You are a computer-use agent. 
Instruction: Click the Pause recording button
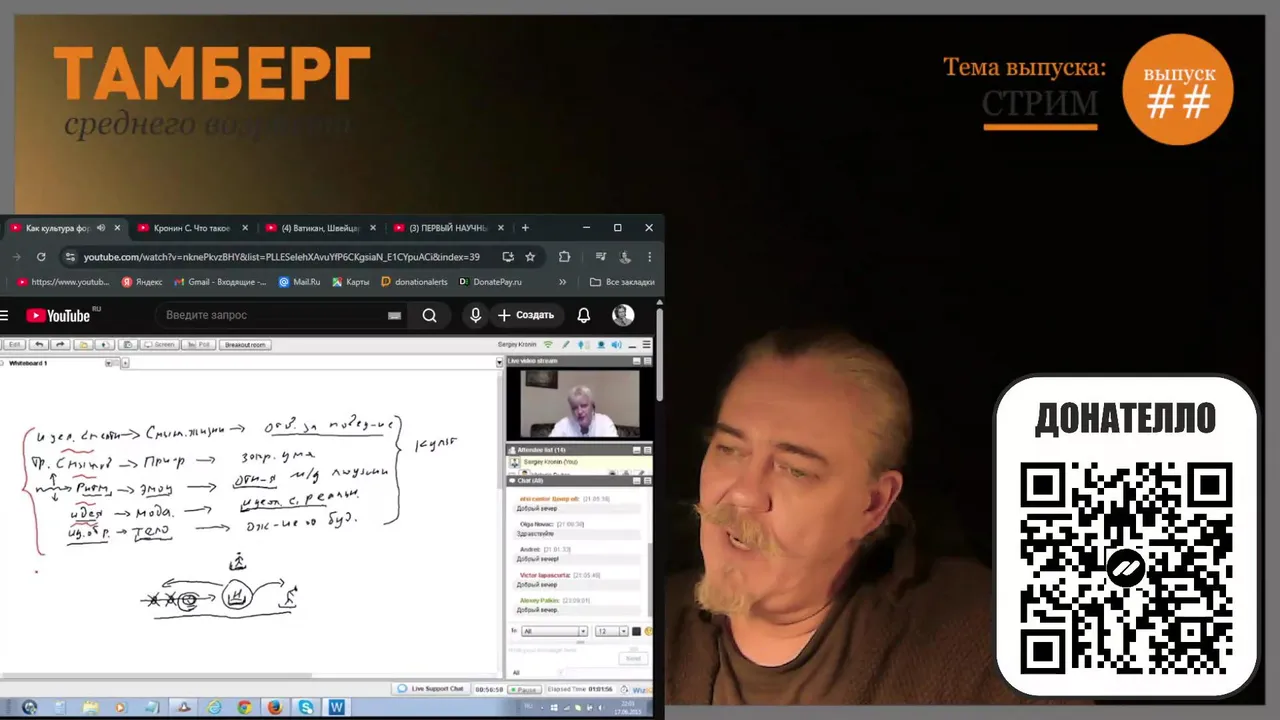(x=524, y=689)
